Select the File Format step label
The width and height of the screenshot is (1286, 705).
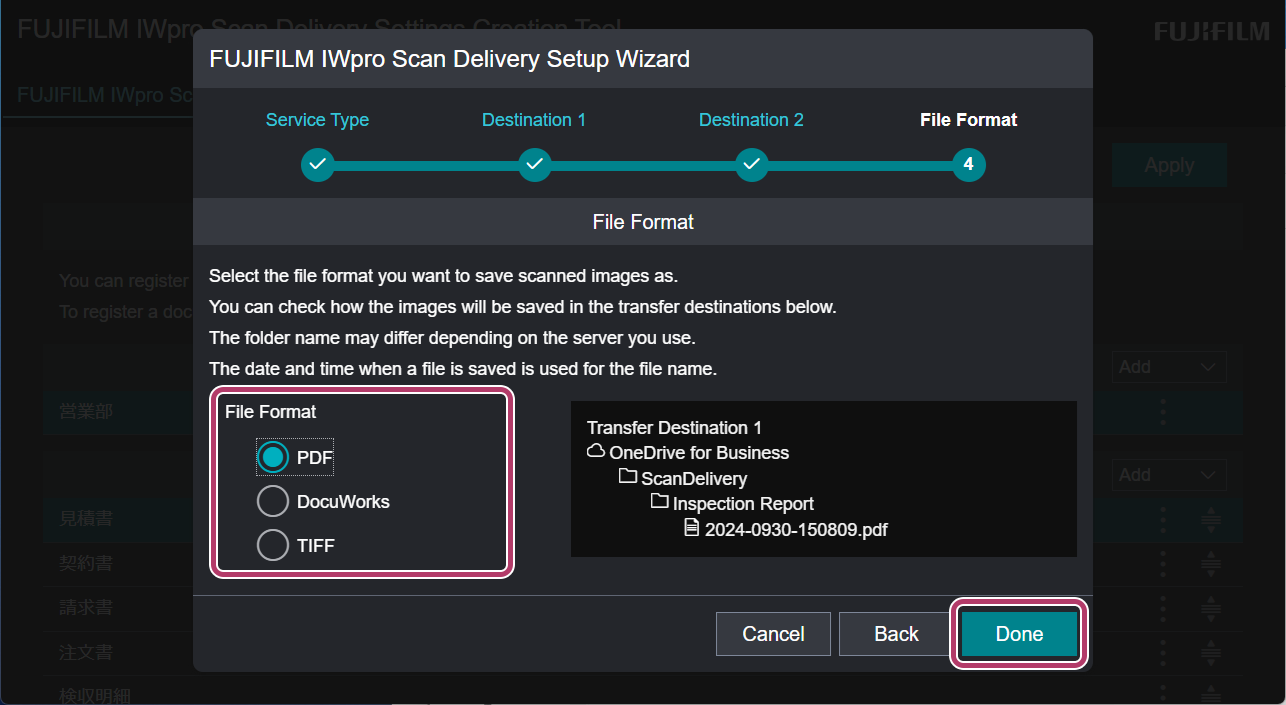pos(968,120)
